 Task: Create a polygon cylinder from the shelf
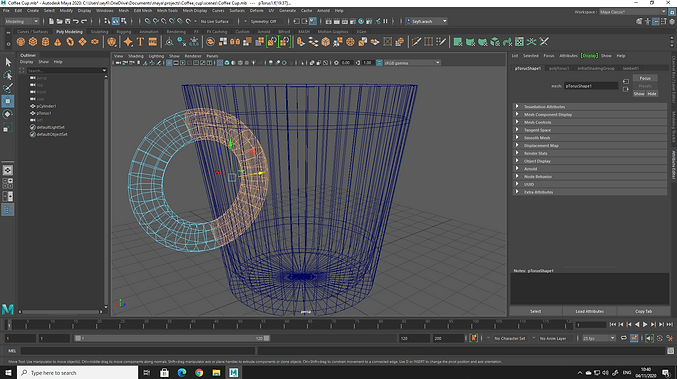click(45, 42)
